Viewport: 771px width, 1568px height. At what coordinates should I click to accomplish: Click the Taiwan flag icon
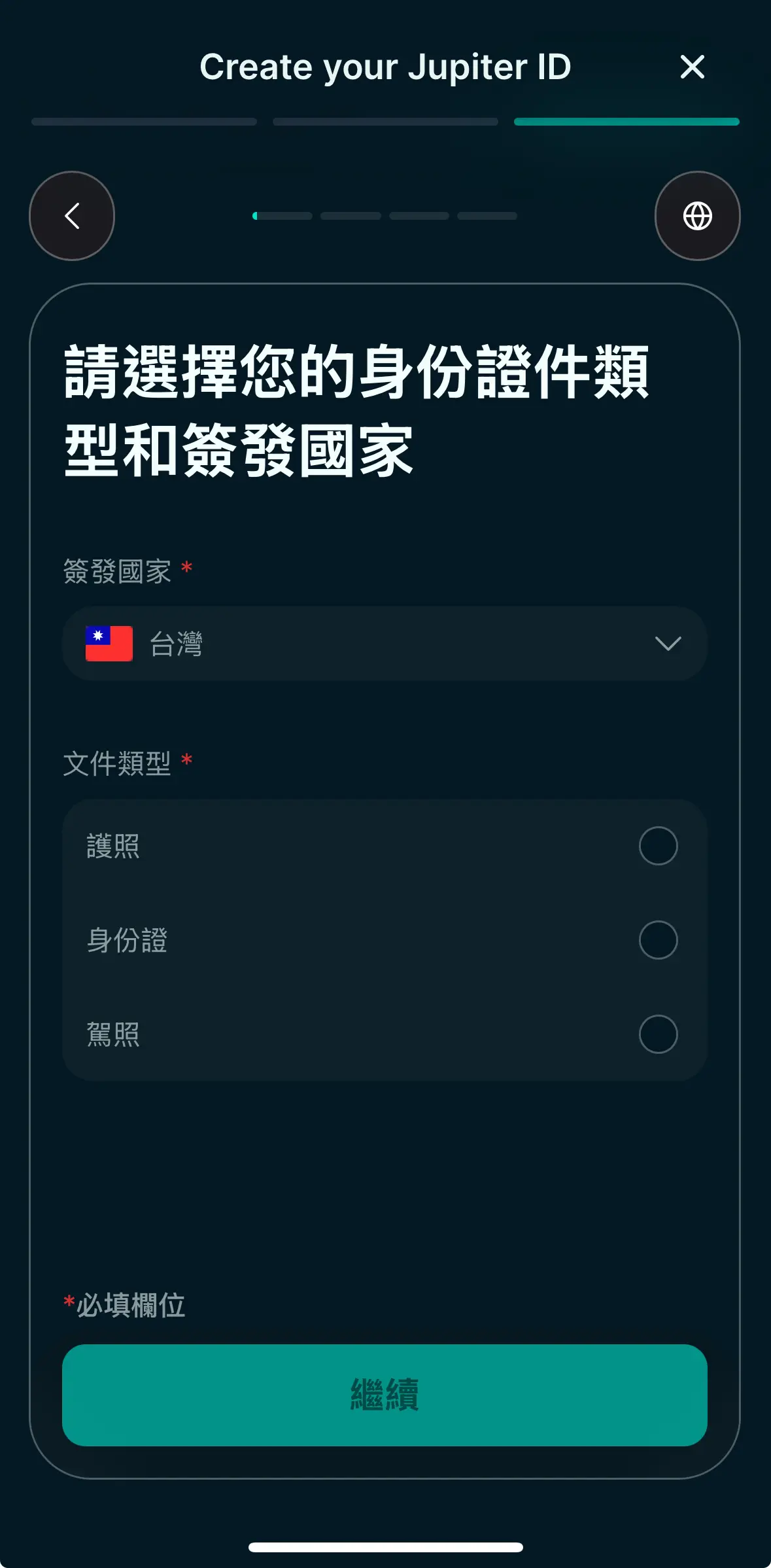tap(109, 644)
